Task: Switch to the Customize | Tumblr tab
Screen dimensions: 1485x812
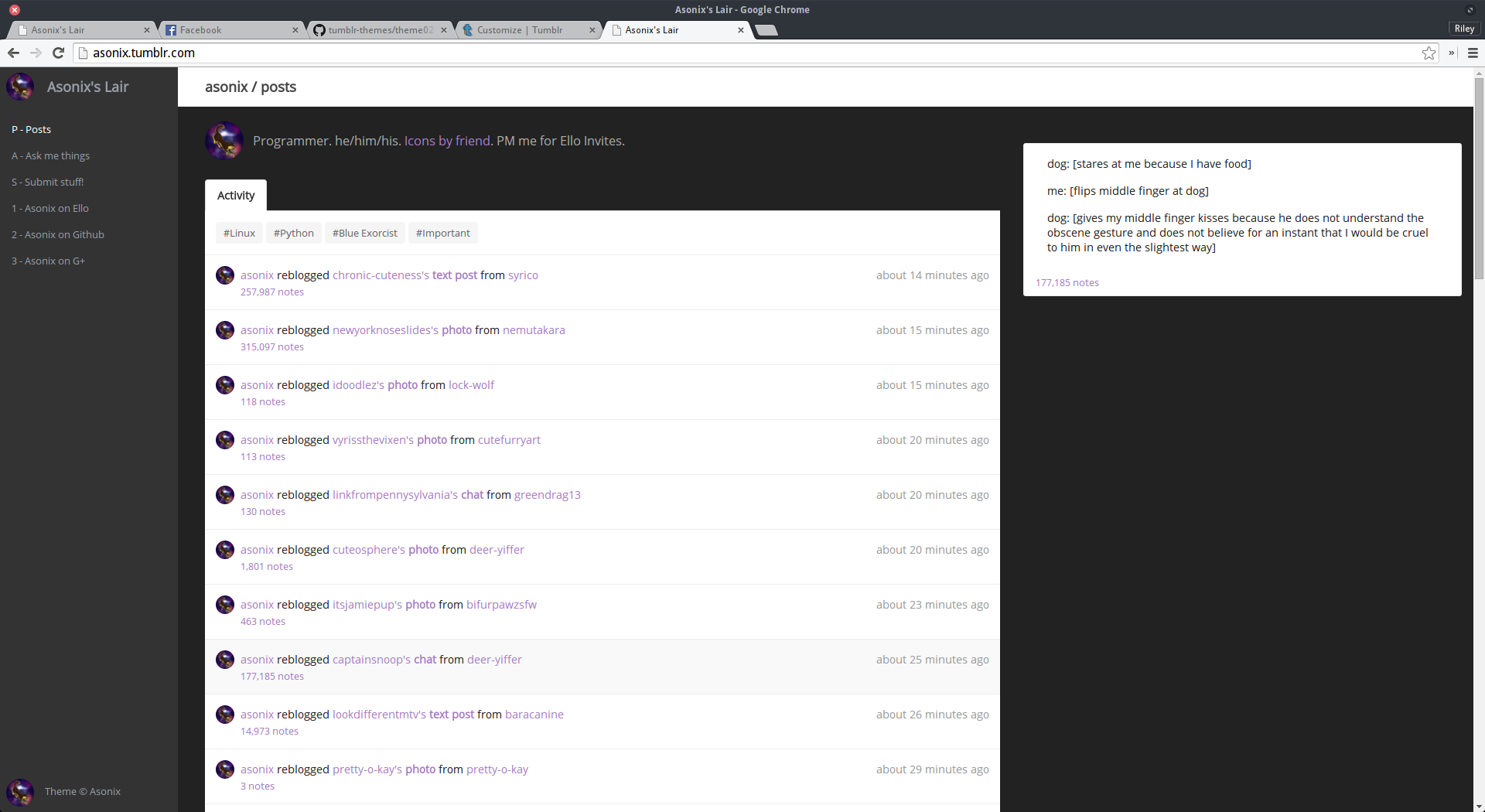Action: tap(527, 30)
